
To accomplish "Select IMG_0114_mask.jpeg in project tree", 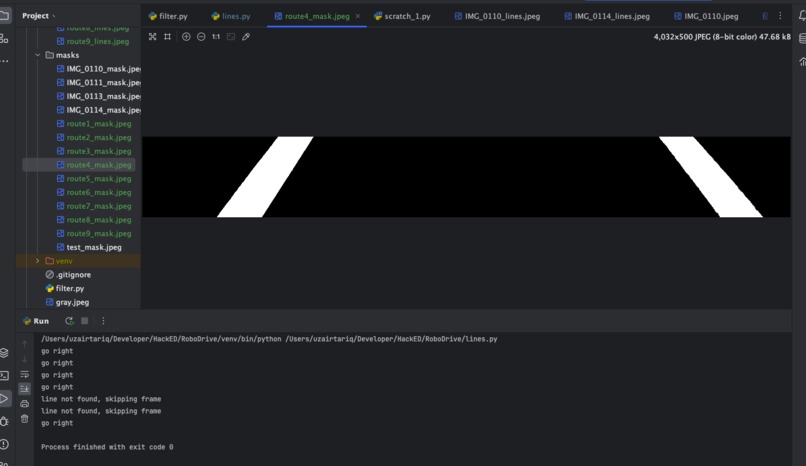I will (x=98, y=110).
